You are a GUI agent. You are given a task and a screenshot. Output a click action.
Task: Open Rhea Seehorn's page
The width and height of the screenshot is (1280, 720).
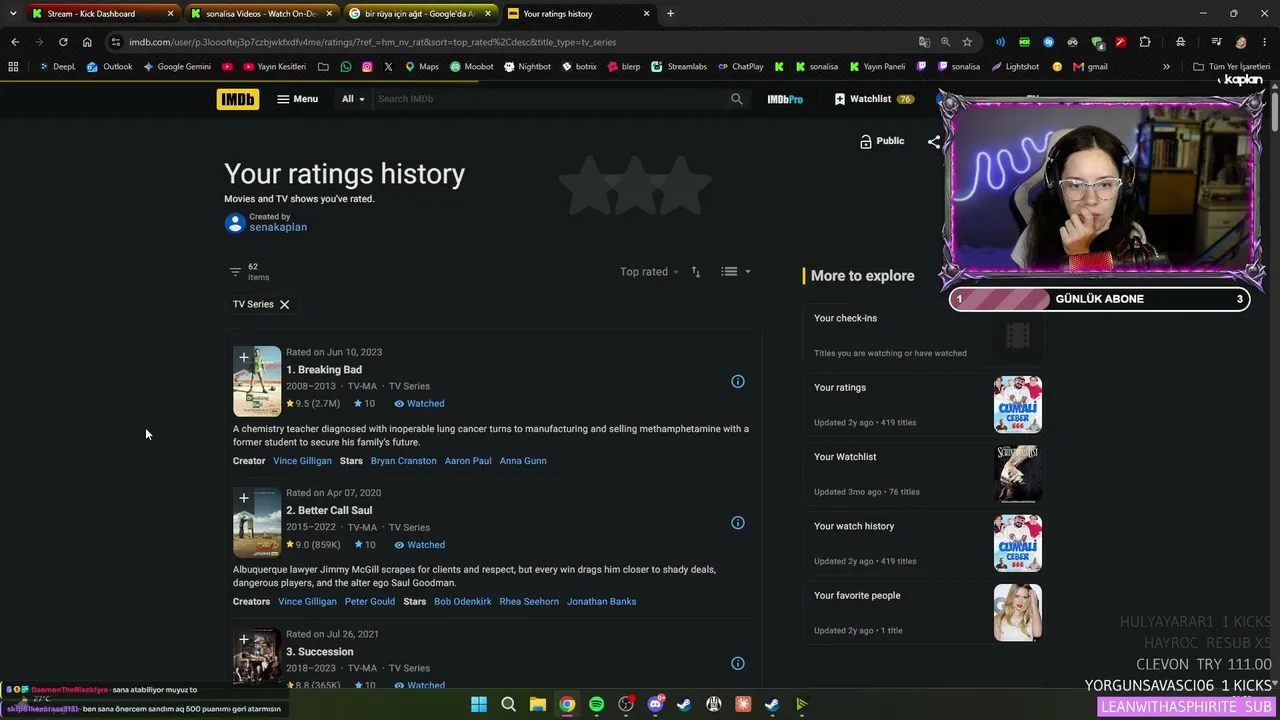coord(529,602)
